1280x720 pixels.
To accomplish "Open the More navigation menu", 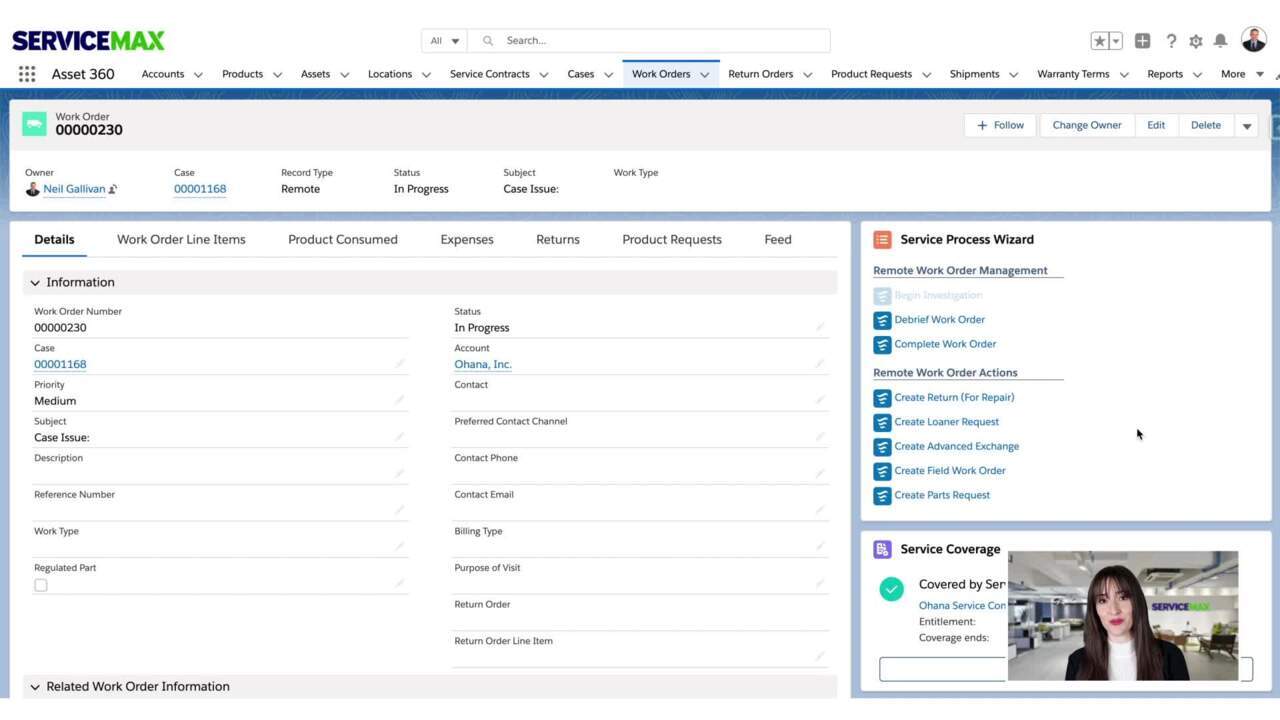I will pyautogui.click(x=1242, y=74).
